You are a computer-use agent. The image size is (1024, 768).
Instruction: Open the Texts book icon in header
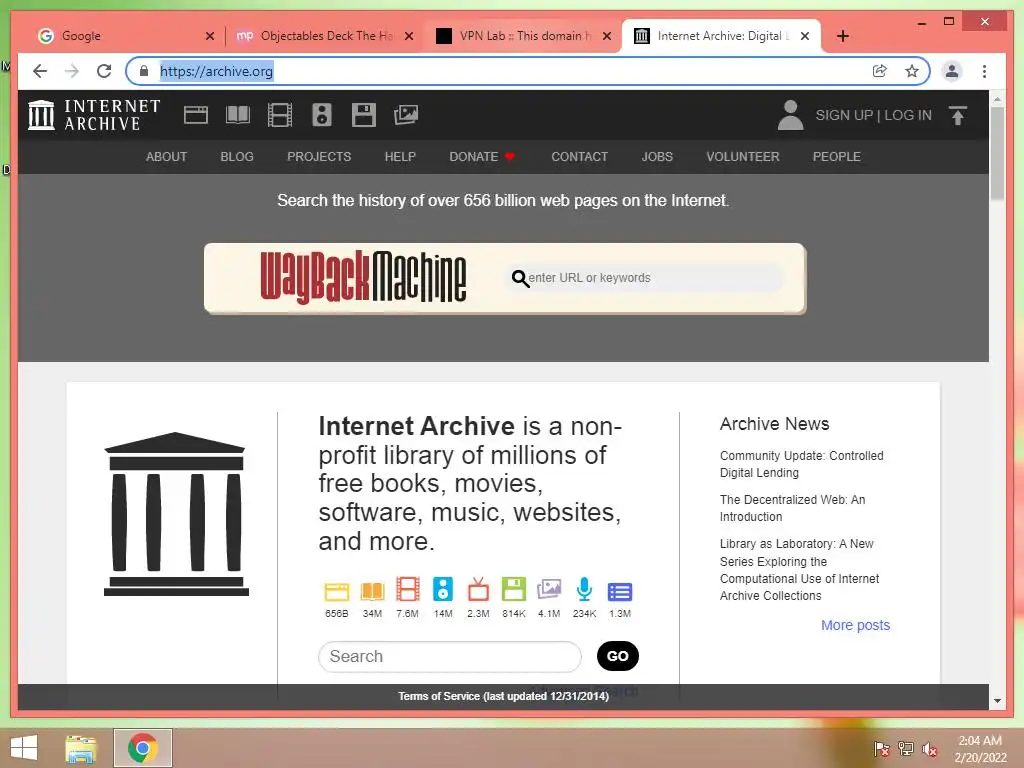[x=238, y=115]
